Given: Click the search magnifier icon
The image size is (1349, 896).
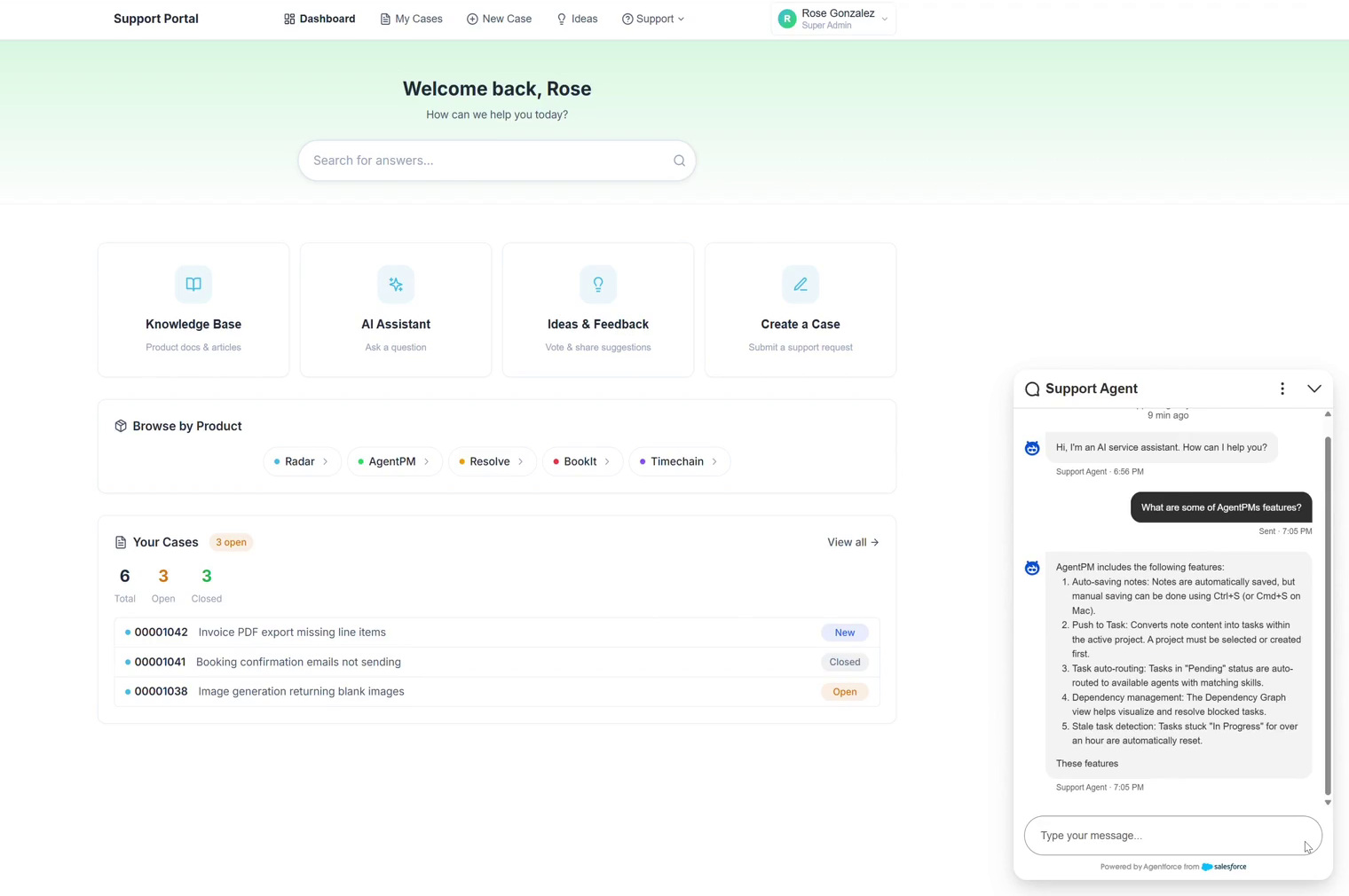Looking at the screenshot, I should tap(679, 161).
